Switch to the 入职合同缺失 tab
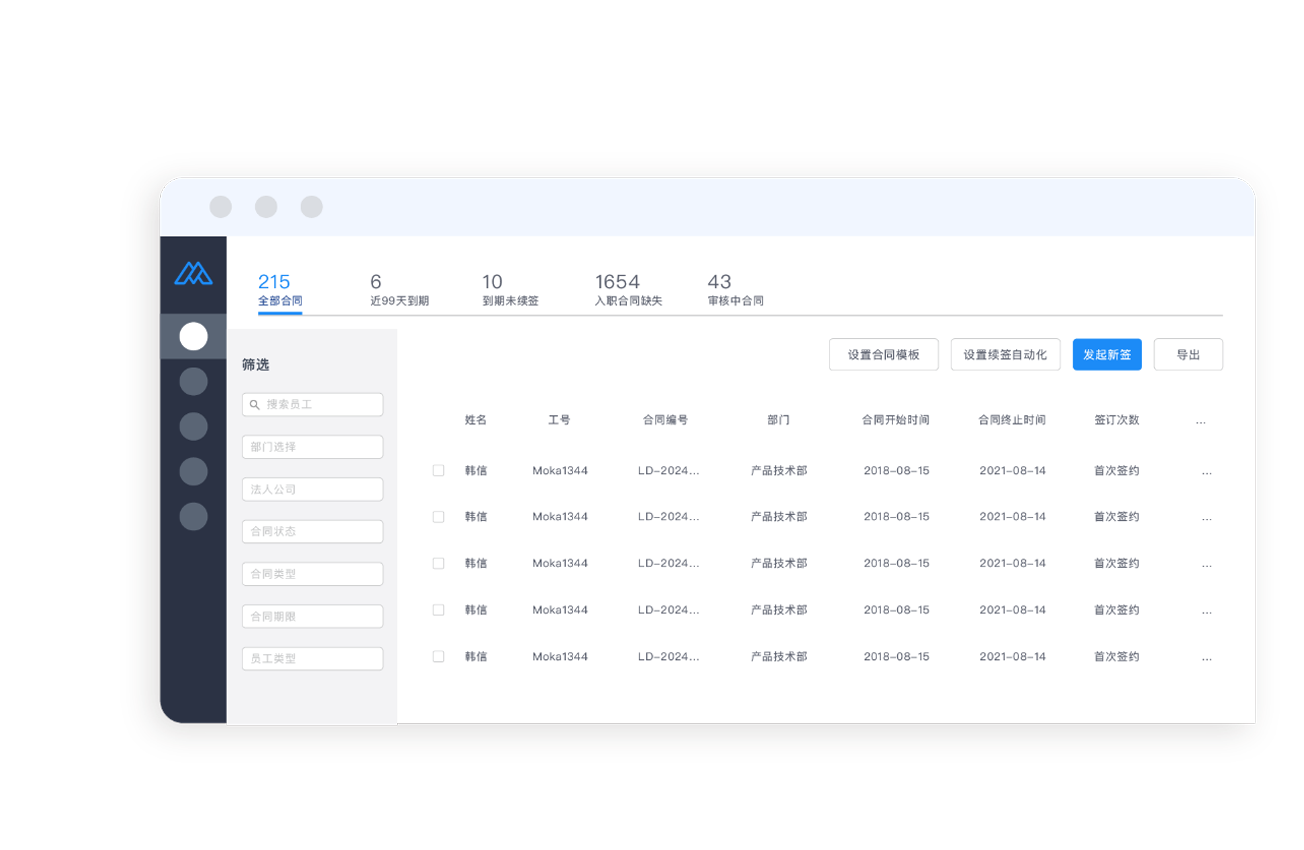The height and width of the screenshot is (850, 1304). pyautogui.click(x=628, y=290)
